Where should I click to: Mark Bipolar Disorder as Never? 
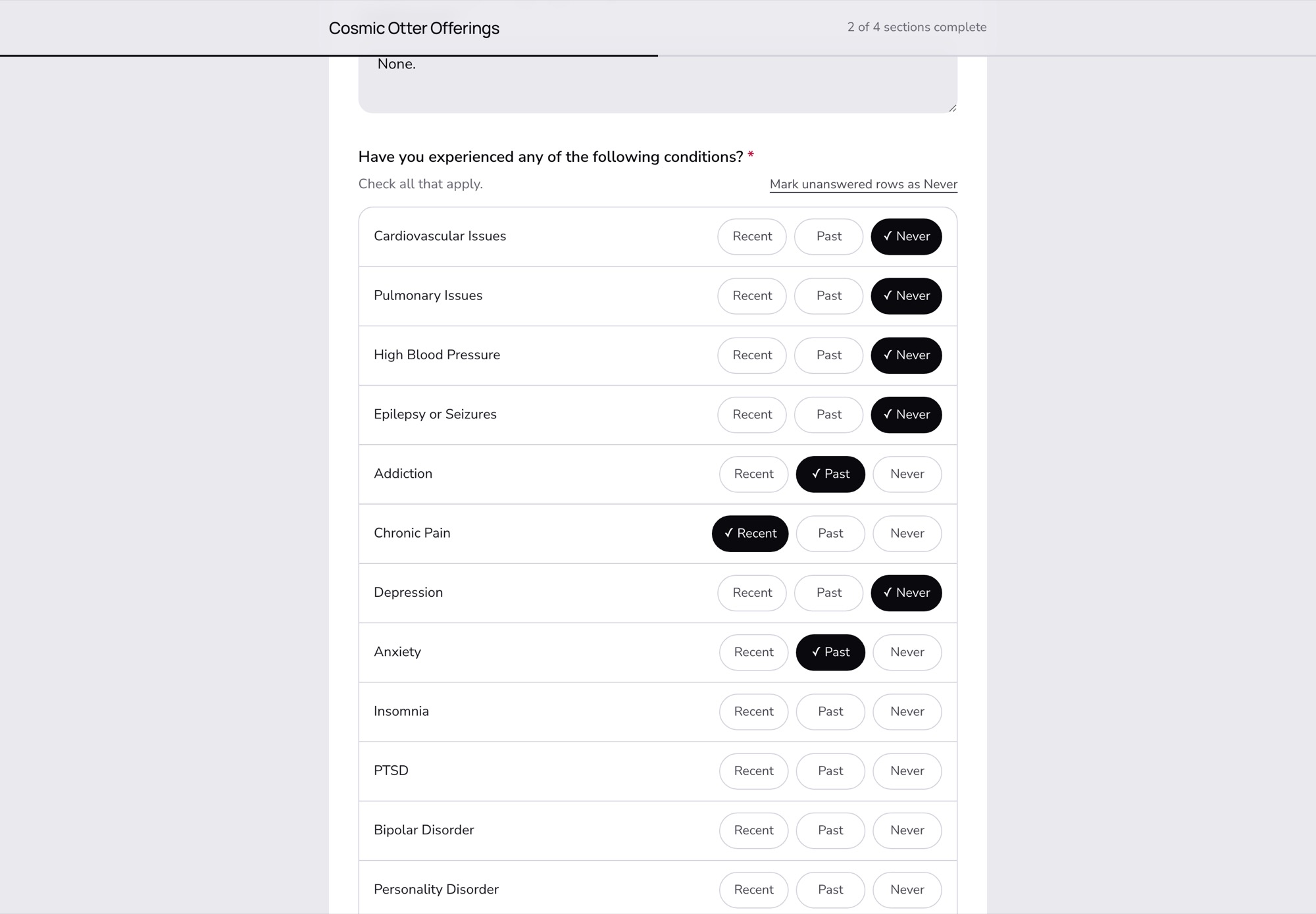tap(907, 830)
